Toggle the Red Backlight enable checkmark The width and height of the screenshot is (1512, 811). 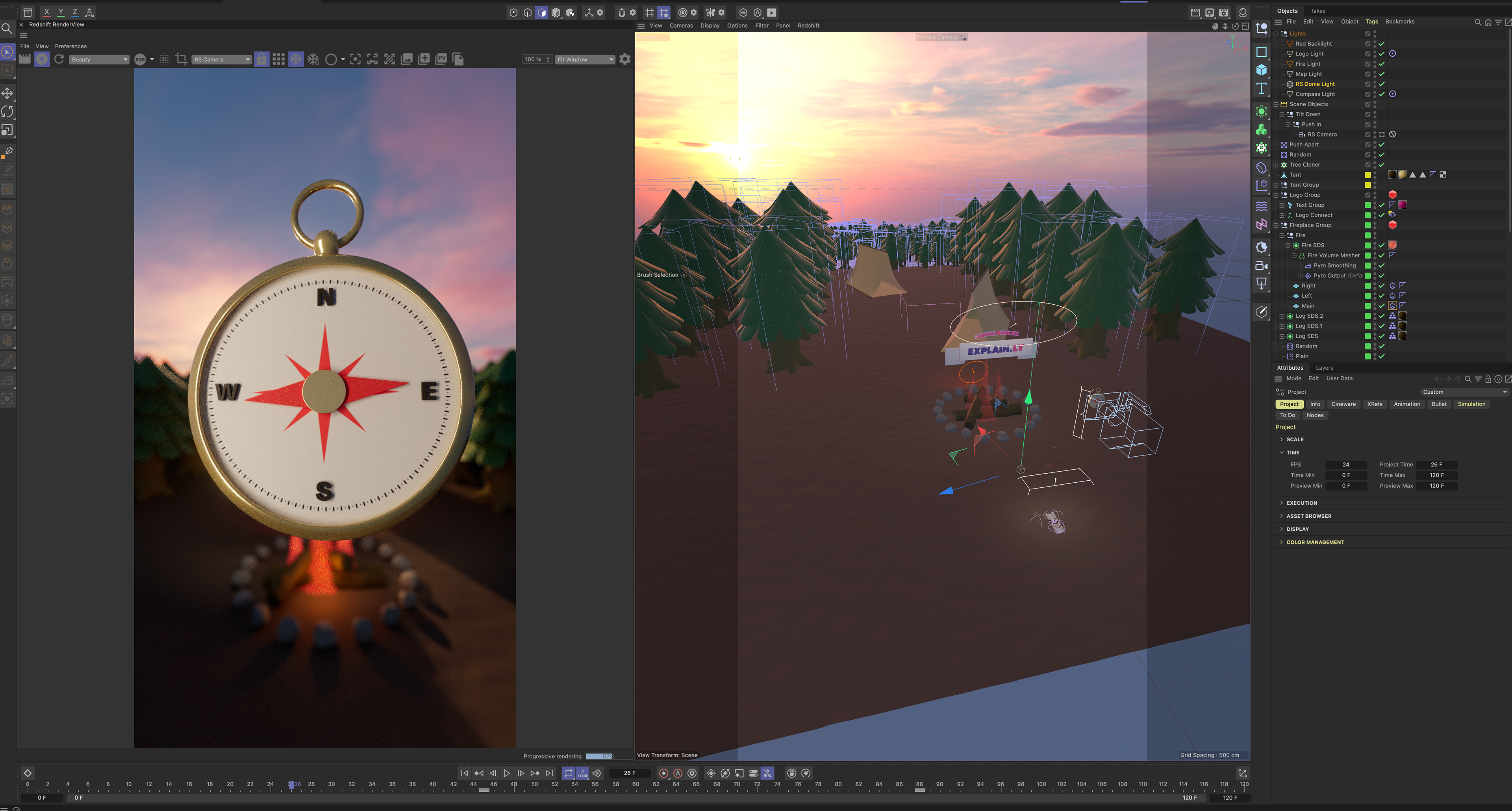[1382, 43]
